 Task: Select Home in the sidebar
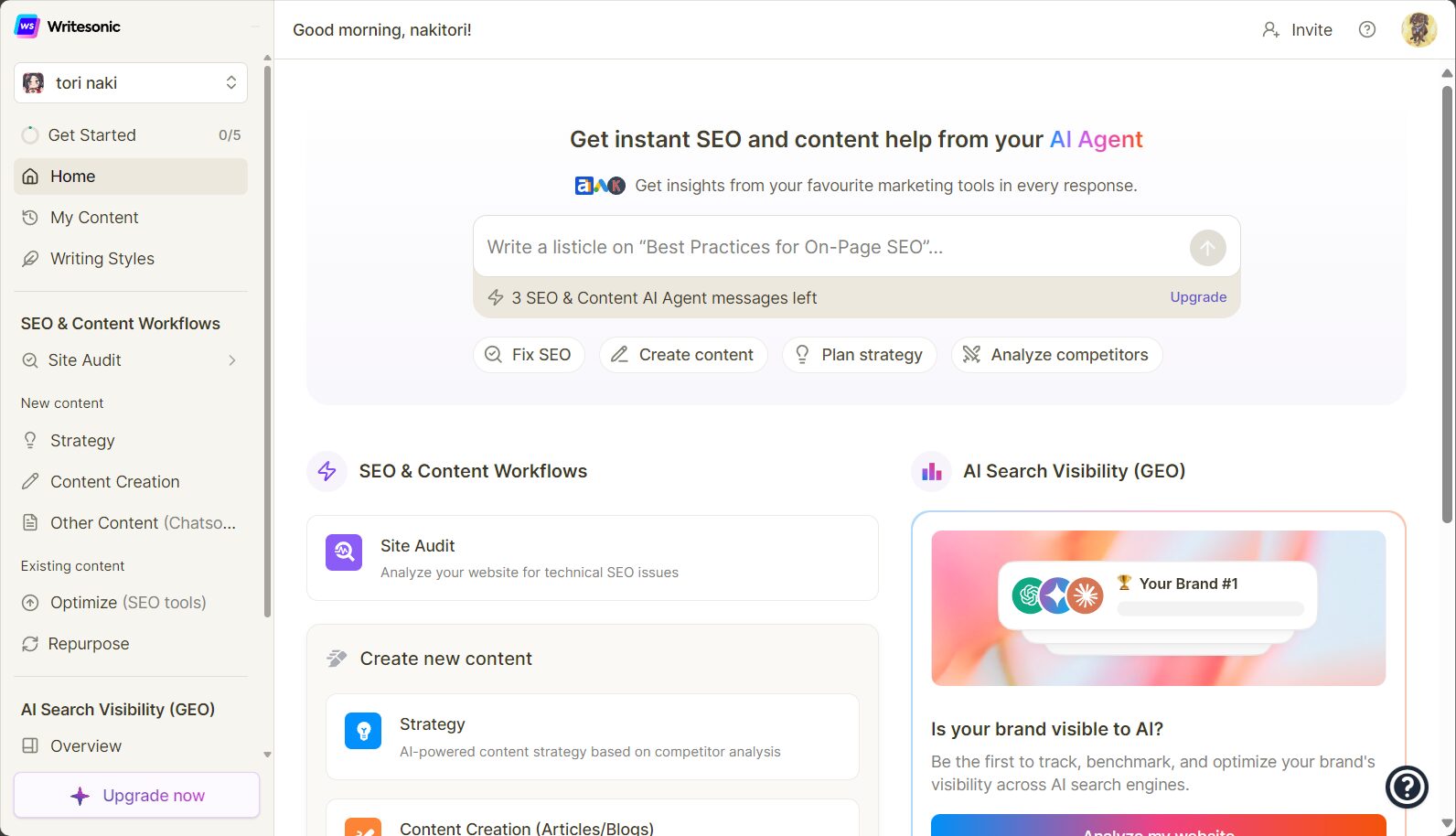click(131, 177)
